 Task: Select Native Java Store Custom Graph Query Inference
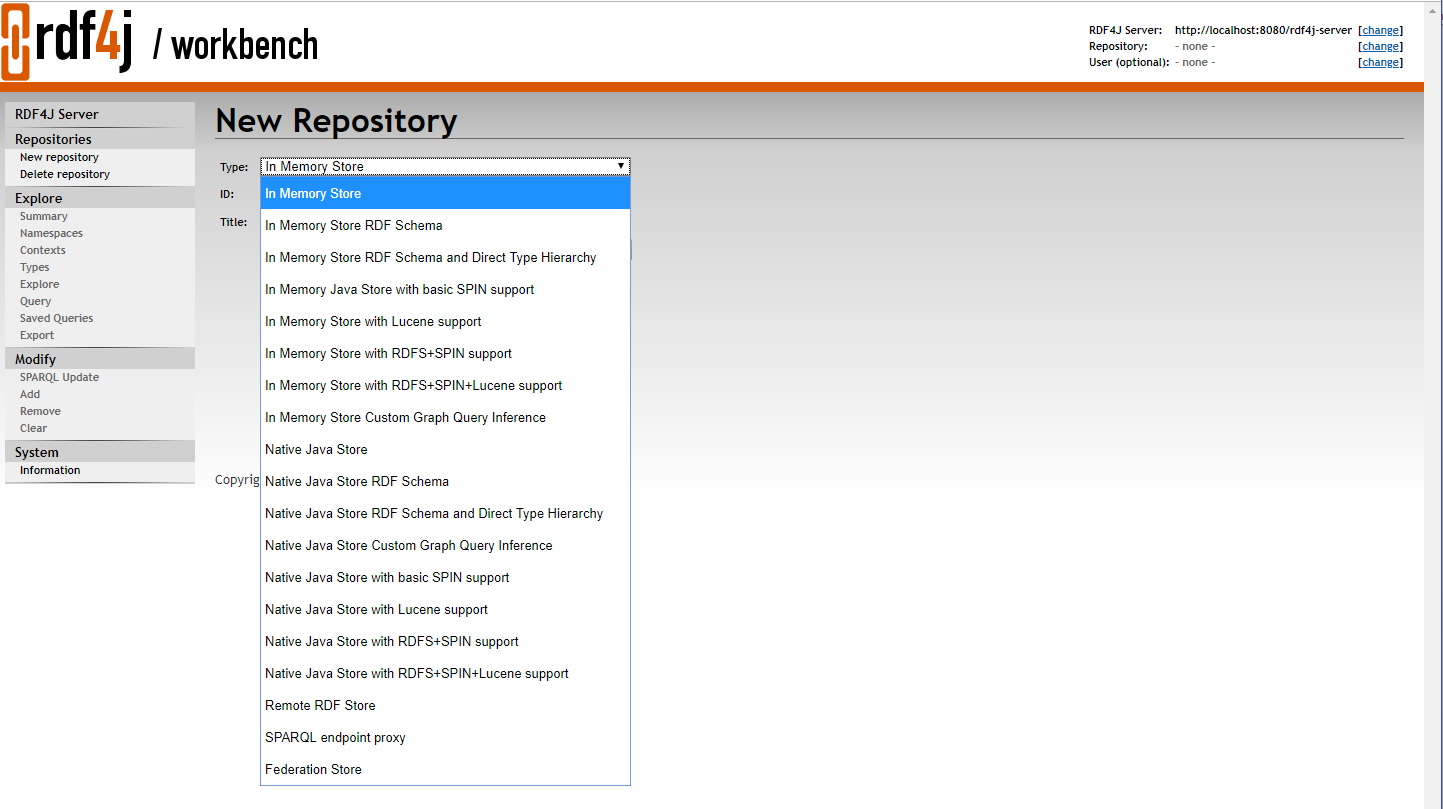tap(445, 545)
